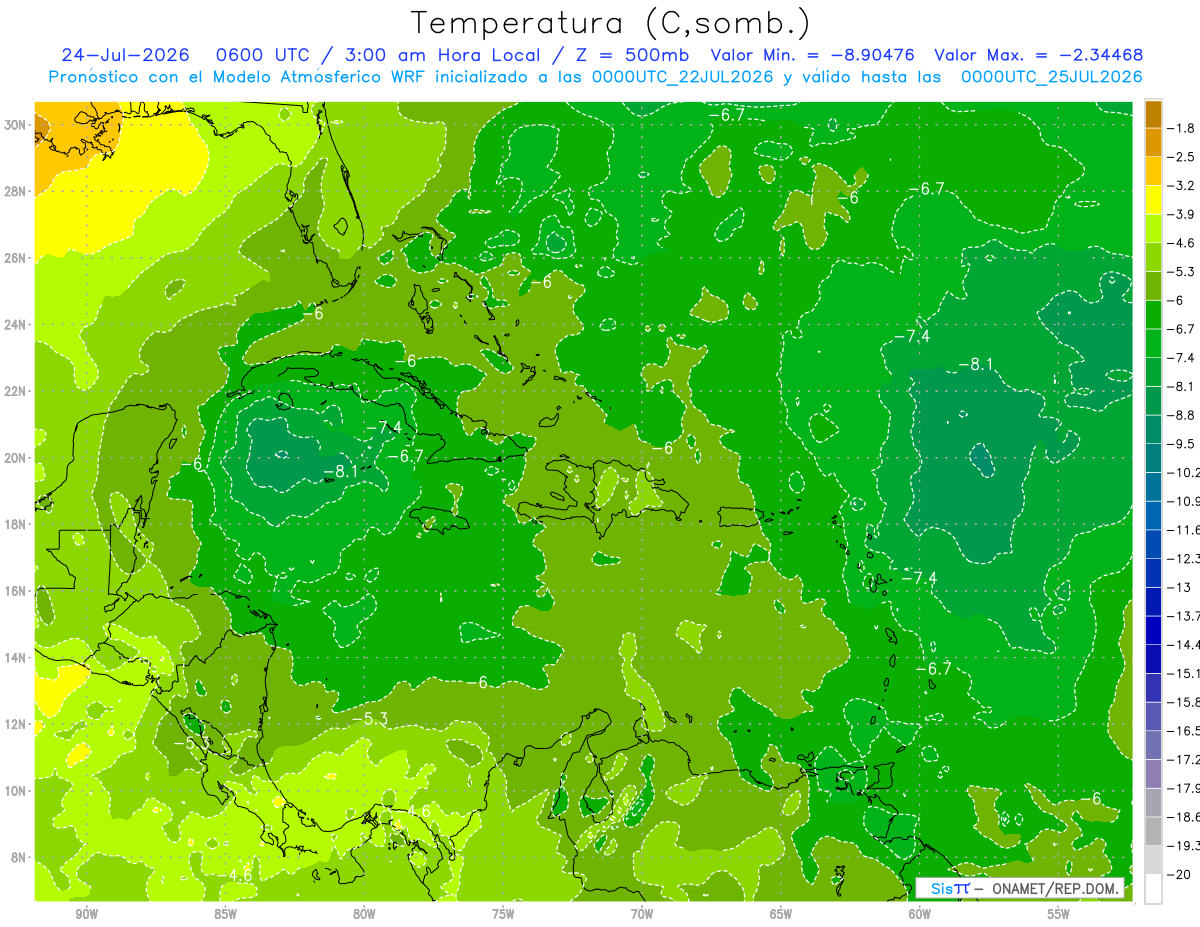Click the "60W" longitude axis label
The width and height of the screenshot is (1200, 927).
tap(920, 915)
